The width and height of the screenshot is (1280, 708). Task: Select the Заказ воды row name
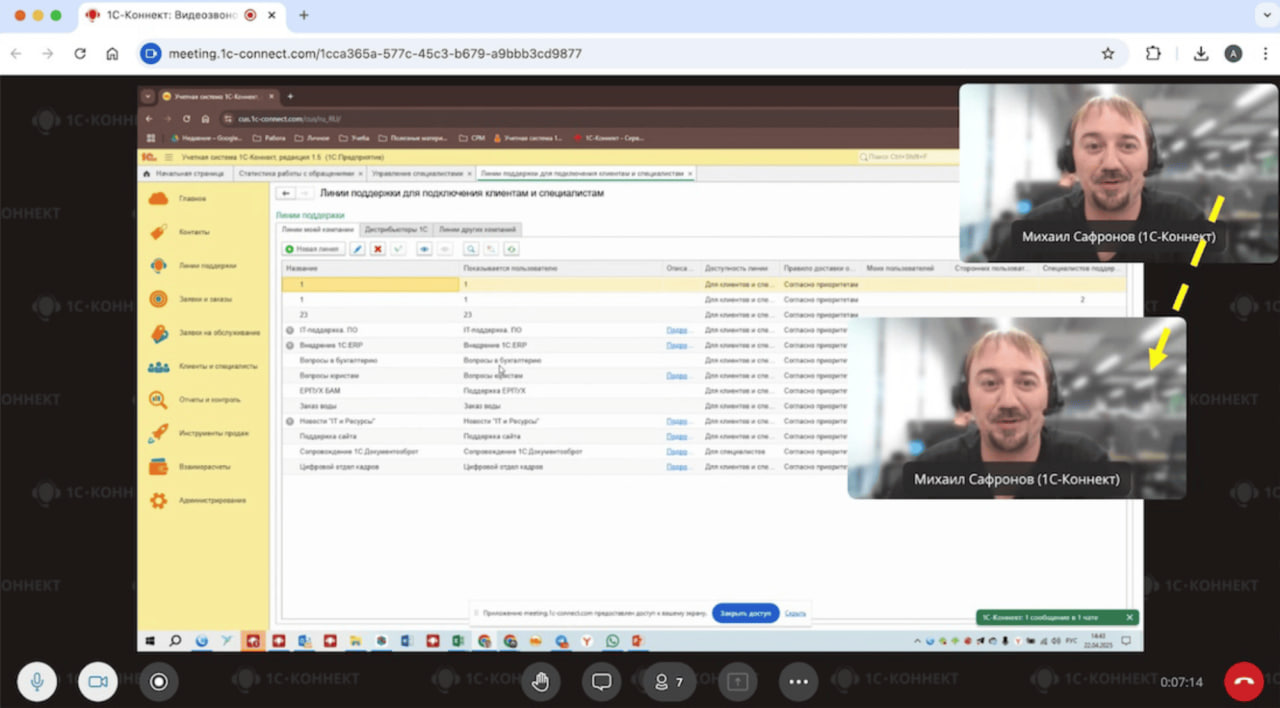pyautogui.click(x=316, y=406)
